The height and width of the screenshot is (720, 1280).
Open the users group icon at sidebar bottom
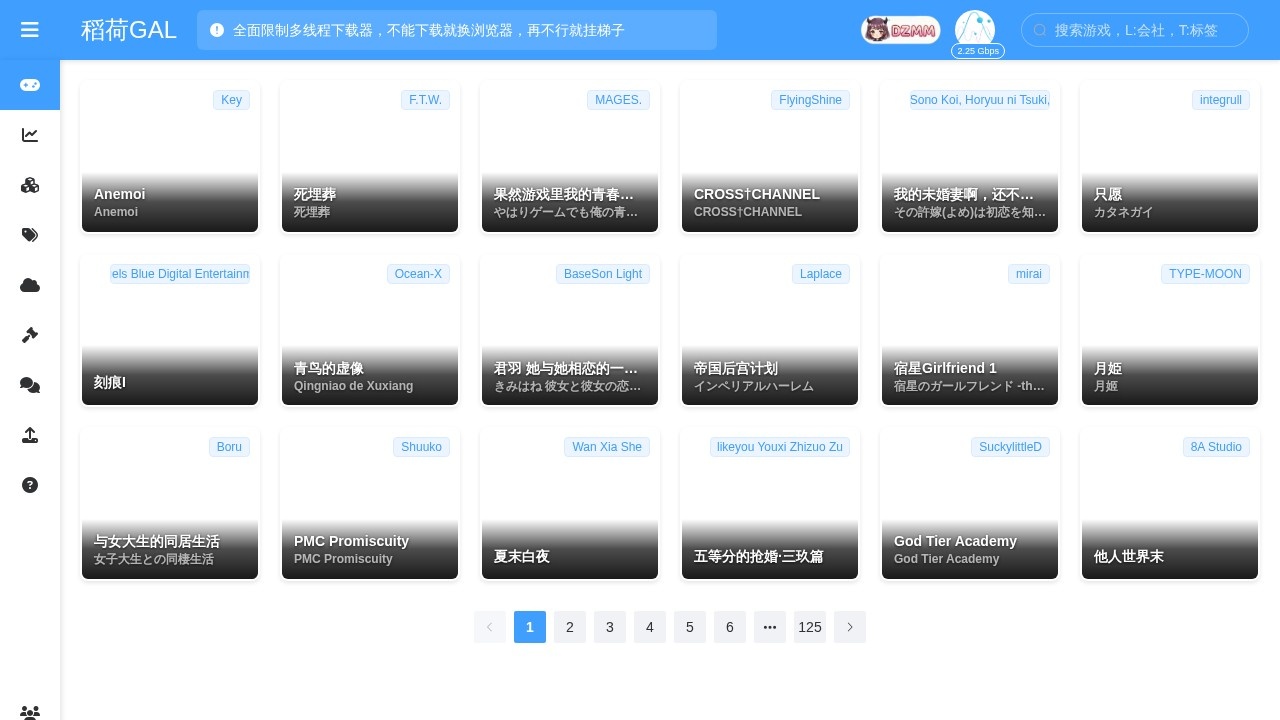click(30, 712)
